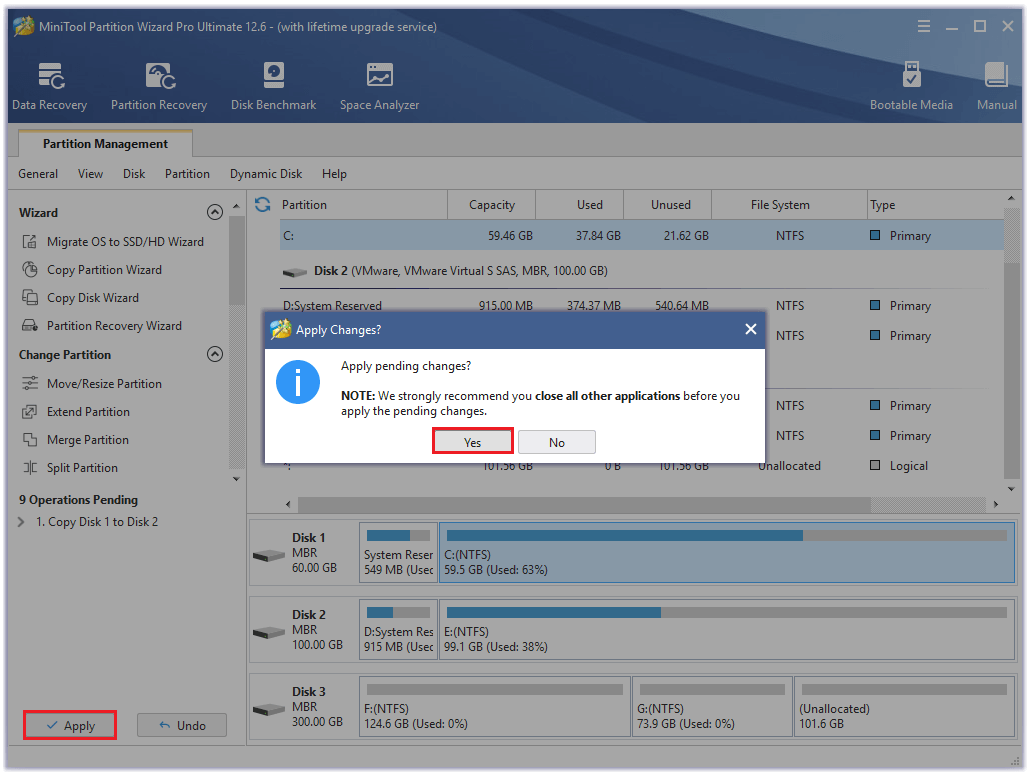
Task: Launch Partition Recovery from the toolbar
Action: (x=159, y=86)
